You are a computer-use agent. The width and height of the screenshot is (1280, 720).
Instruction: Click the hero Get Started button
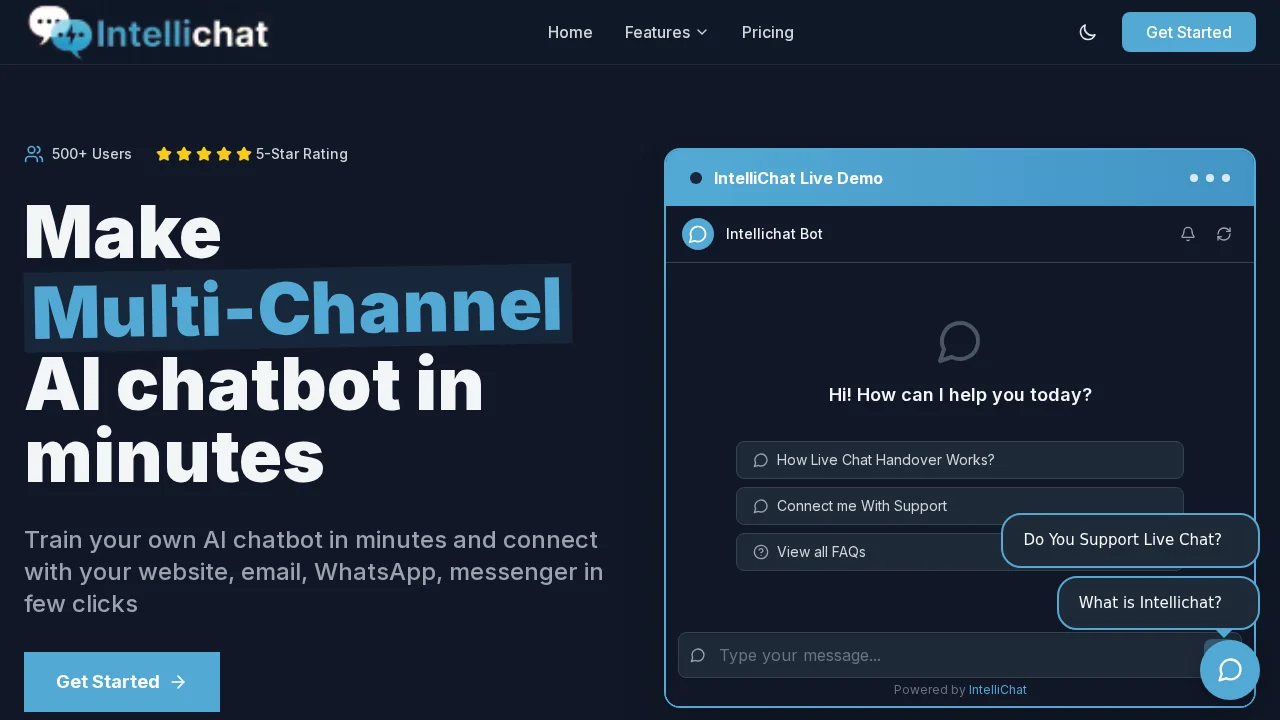tap(121, 681)
